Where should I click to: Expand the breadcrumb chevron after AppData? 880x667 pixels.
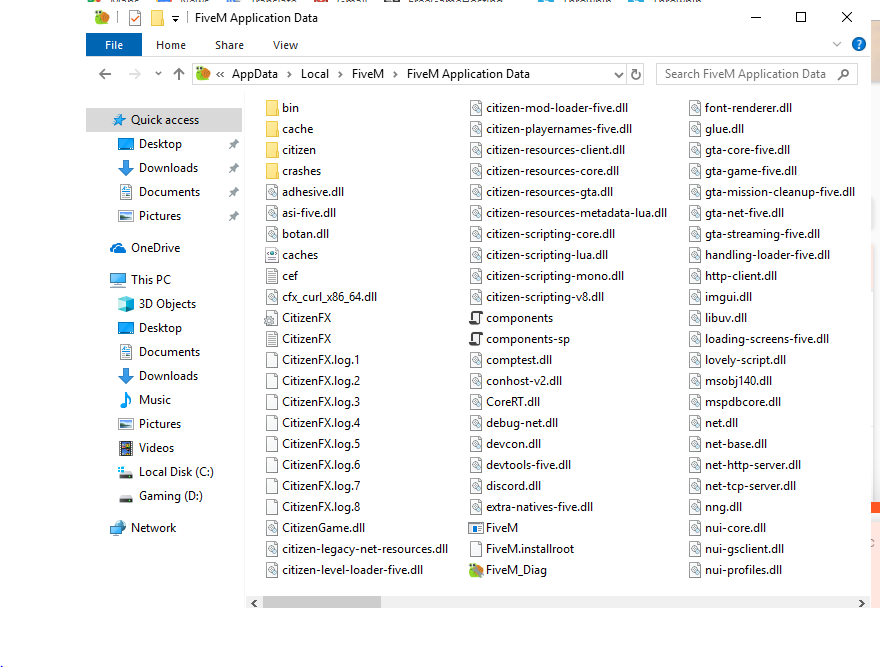pyautogui.click(x=289, y=74)
